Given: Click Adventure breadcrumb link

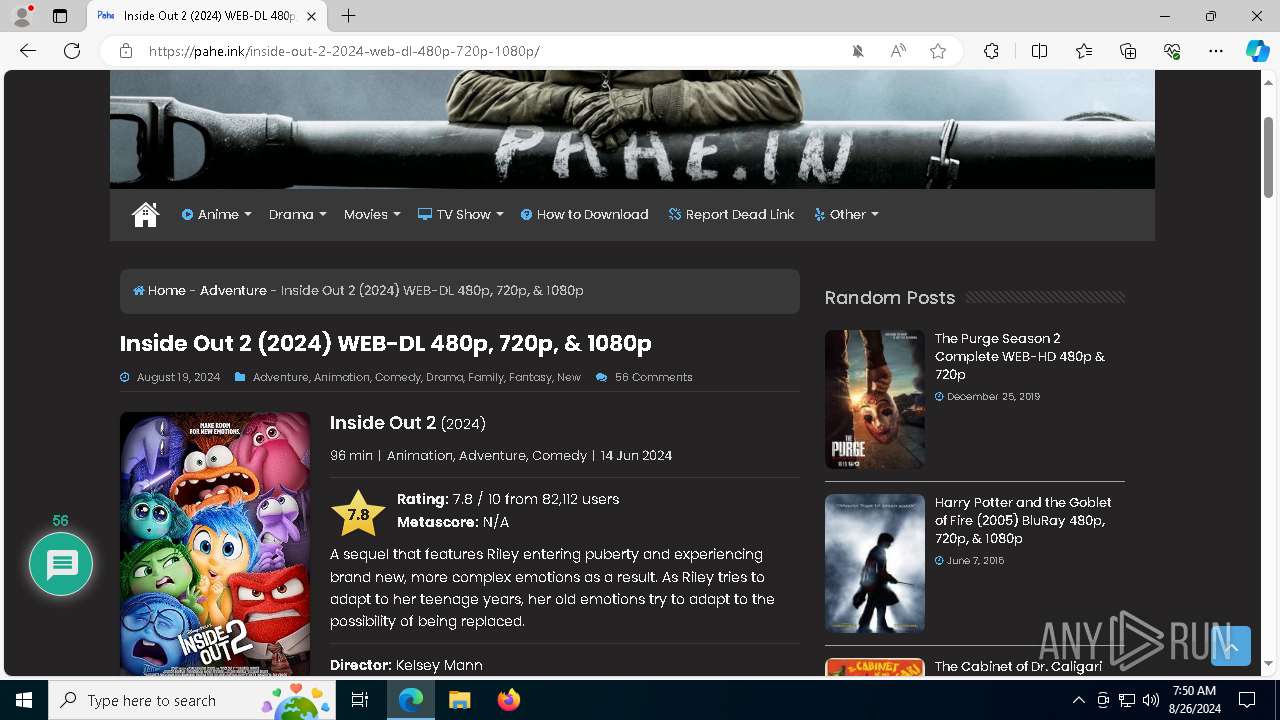Looking at the screenshot, I should (233, 290).
